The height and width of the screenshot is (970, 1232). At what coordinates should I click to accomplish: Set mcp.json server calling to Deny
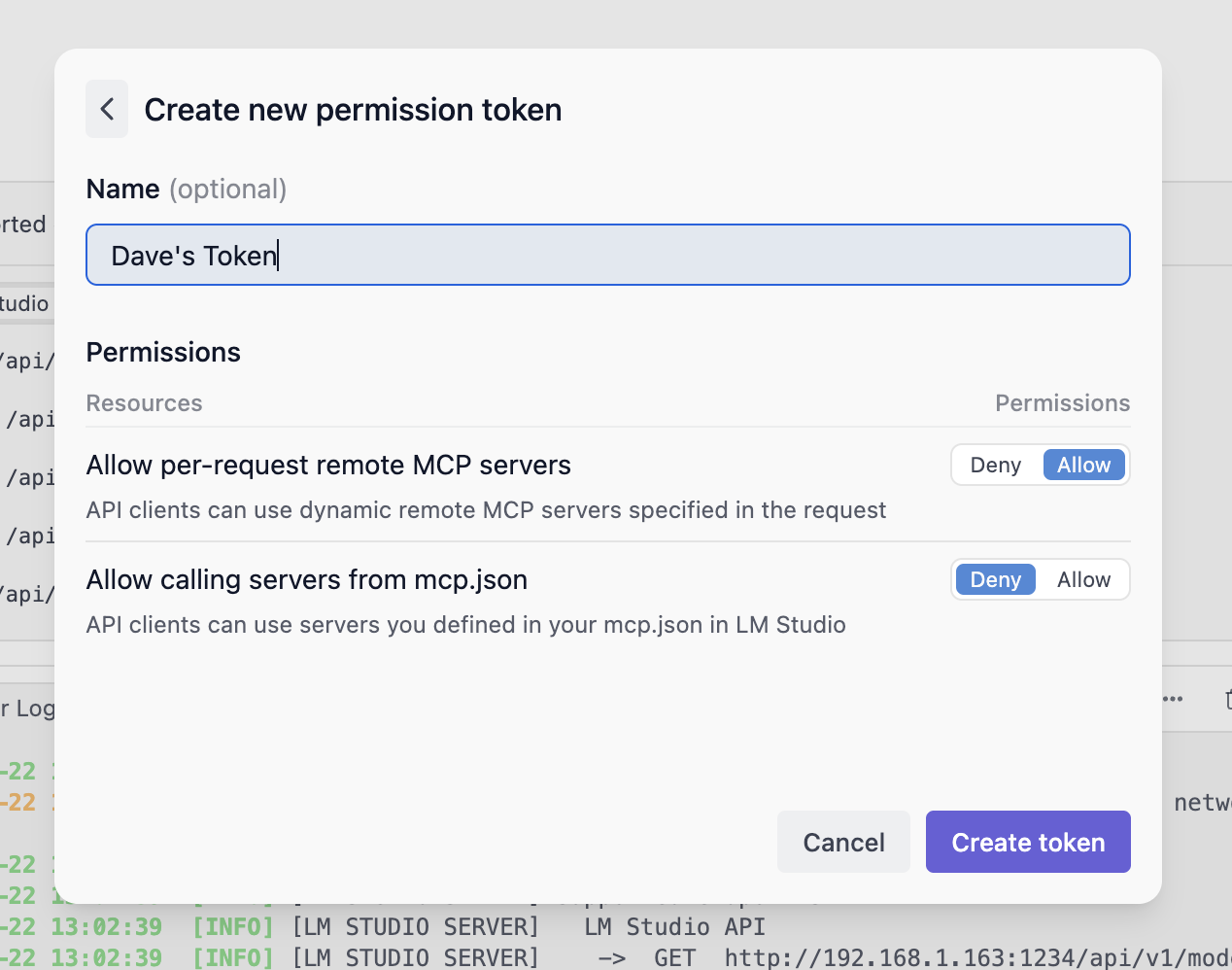coord(995,580)
